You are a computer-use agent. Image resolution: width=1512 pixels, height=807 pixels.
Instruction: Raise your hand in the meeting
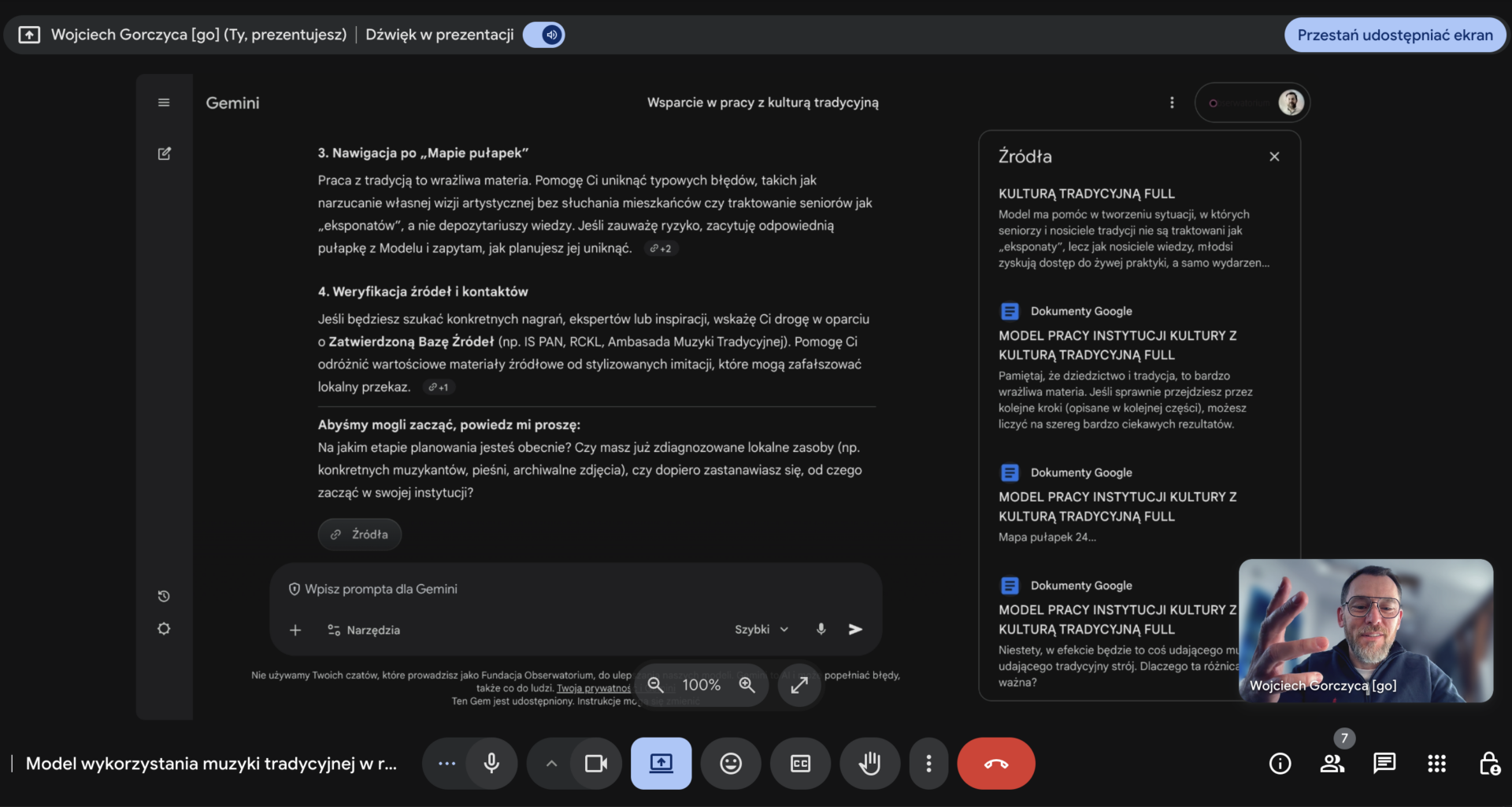click(869, 763)
